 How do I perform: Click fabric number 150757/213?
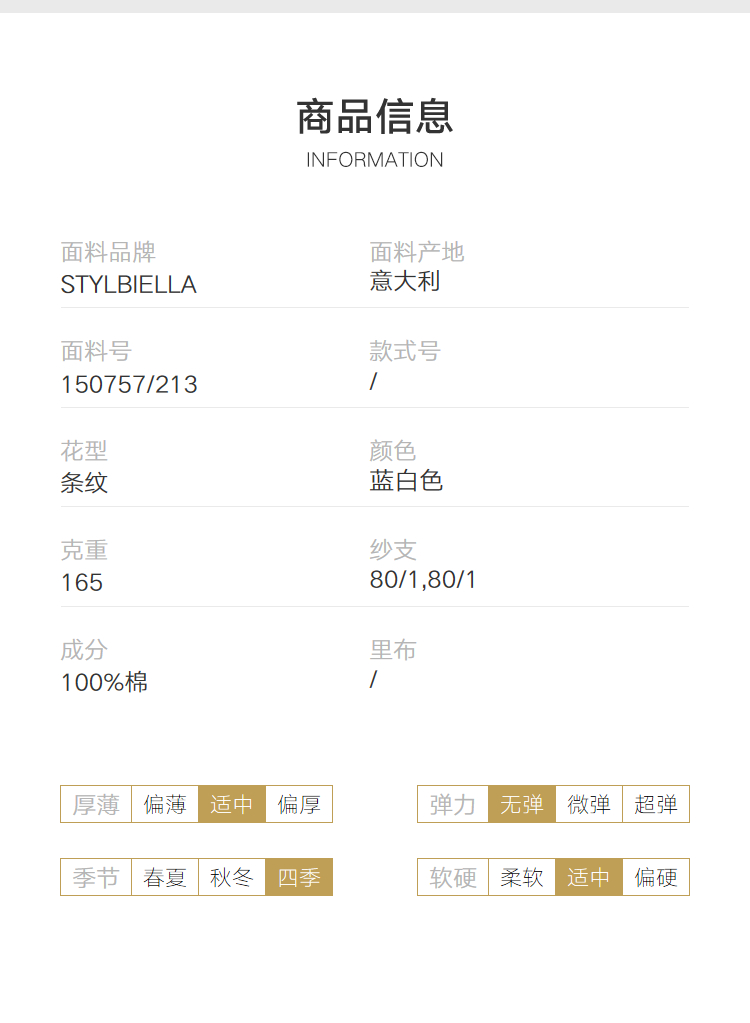tap(129, 384)
